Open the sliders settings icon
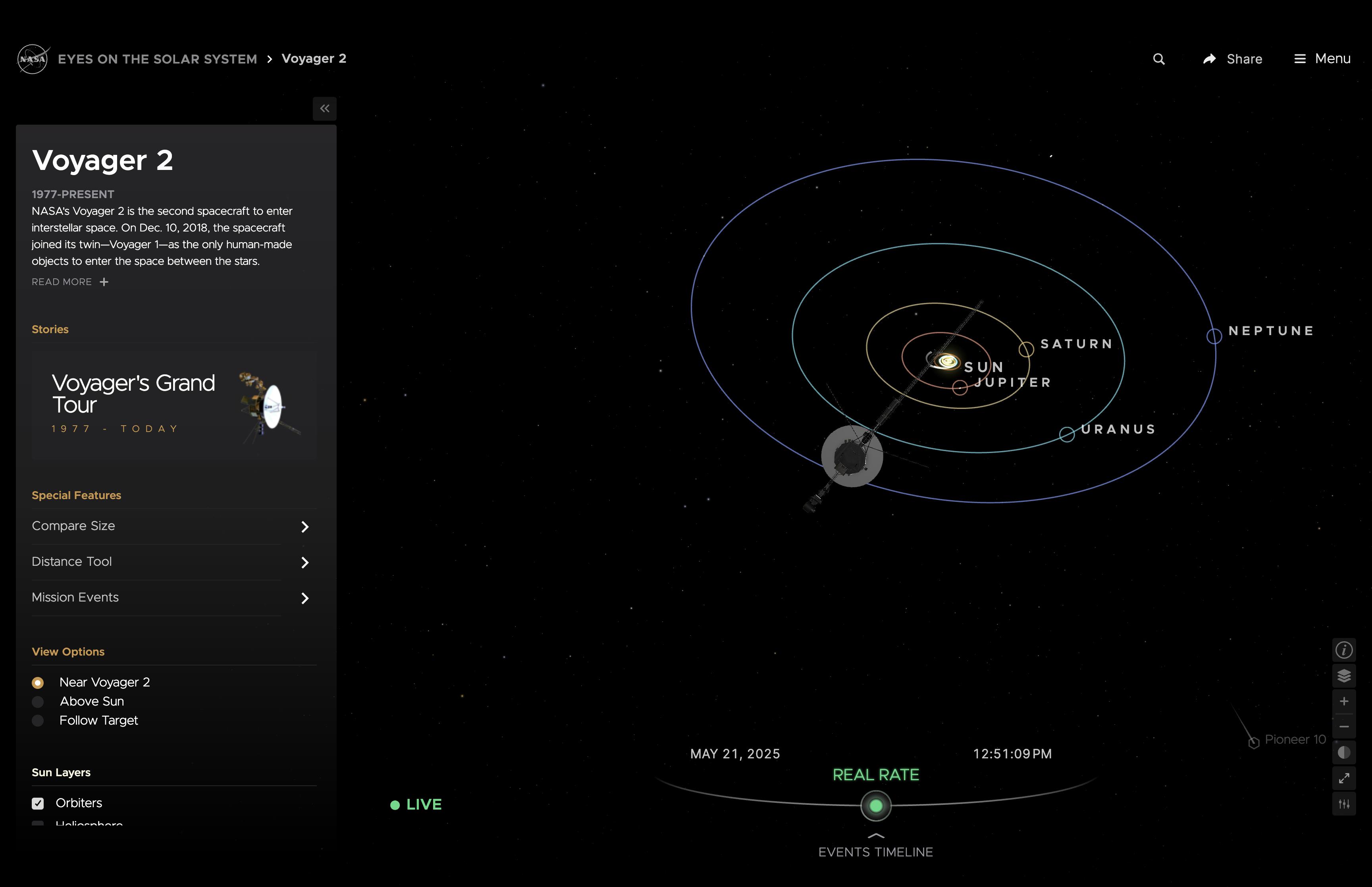The image size is (1372, 887). click(x=1343, y=804)
